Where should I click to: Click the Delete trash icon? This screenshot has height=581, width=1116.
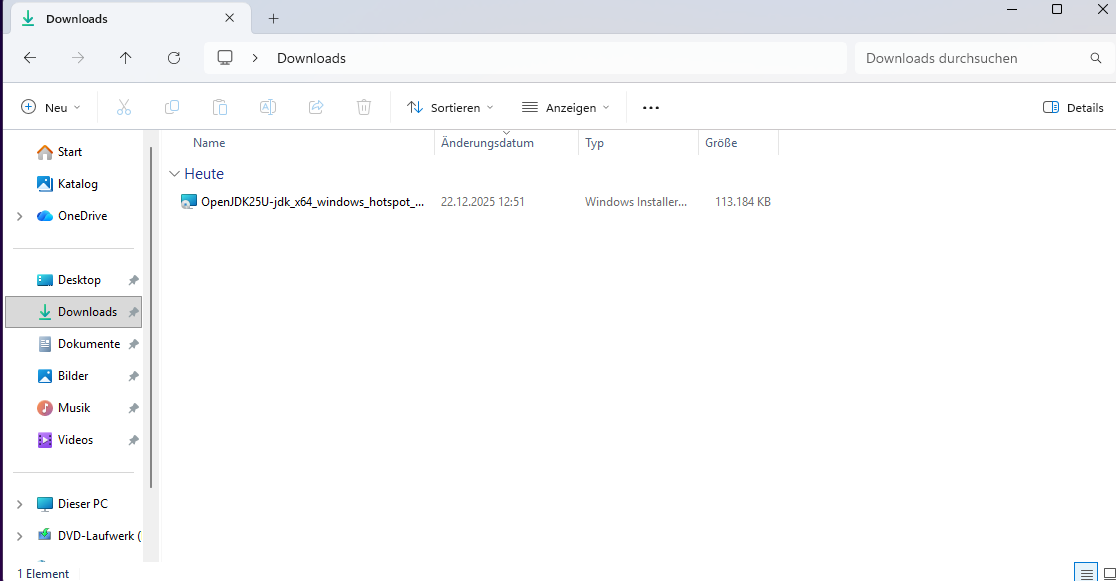364,107
